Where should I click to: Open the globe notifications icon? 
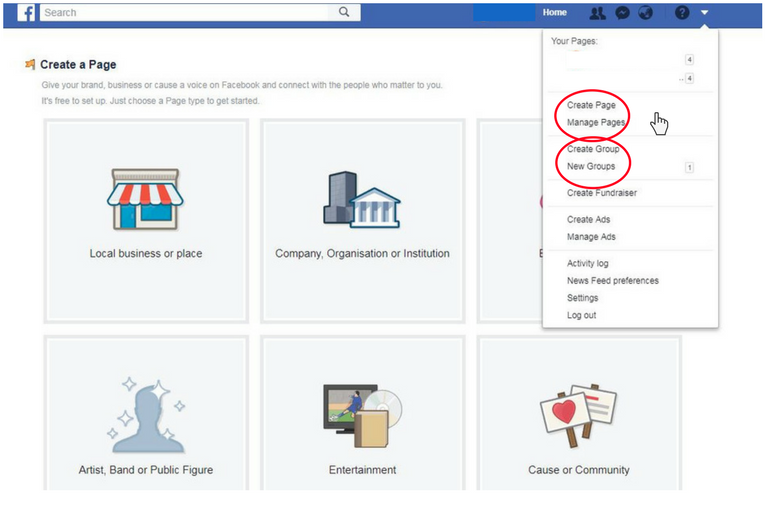(646, 13)
